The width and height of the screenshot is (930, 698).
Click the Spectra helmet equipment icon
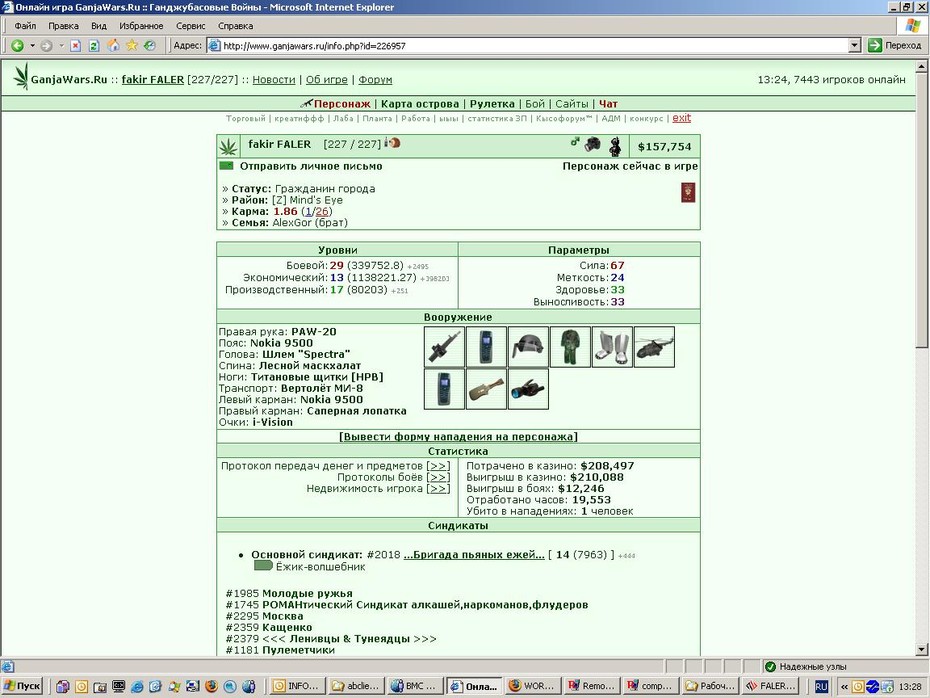(x=528, y=347)
